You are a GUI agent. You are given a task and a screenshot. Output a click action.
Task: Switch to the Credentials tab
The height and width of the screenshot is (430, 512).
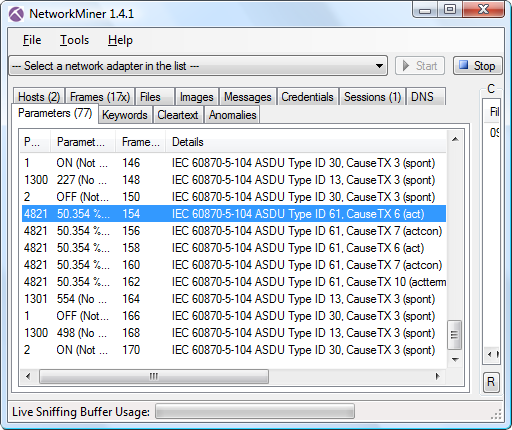tap(307, 97)
